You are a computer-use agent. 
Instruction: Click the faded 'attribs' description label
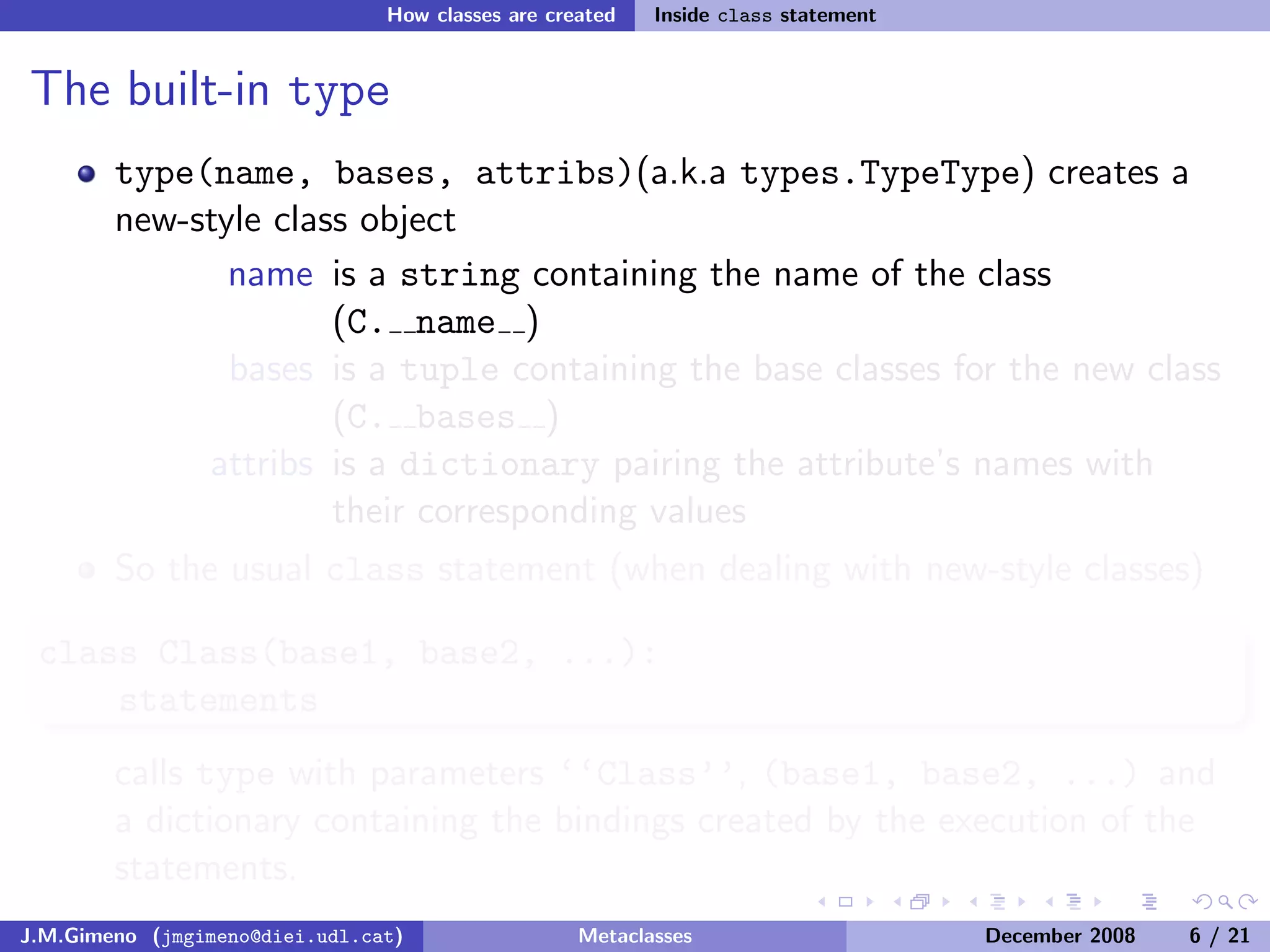click(x=262, y=464)
